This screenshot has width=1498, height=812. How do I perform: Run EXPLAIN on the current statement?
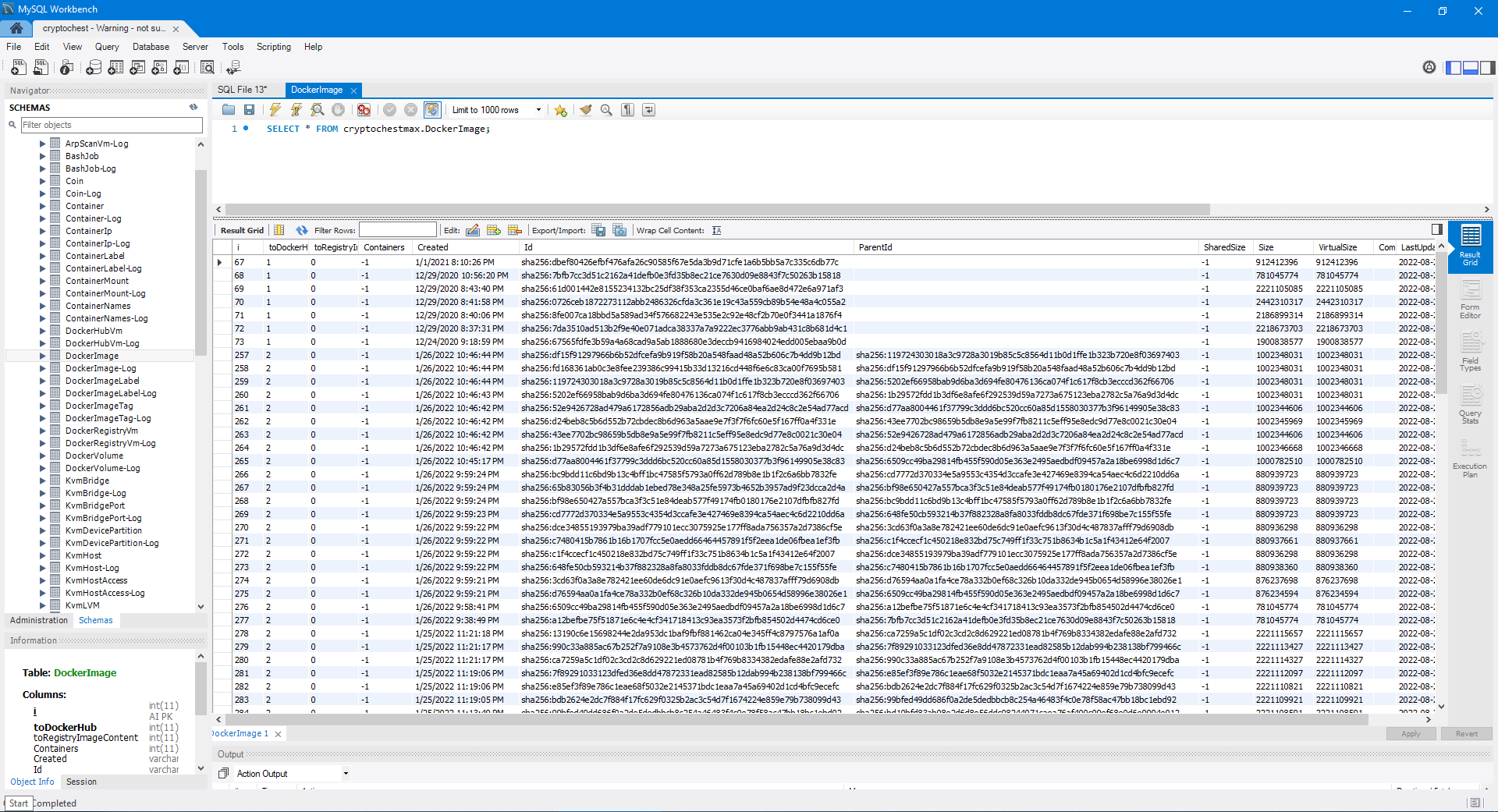tap(317, 110)
